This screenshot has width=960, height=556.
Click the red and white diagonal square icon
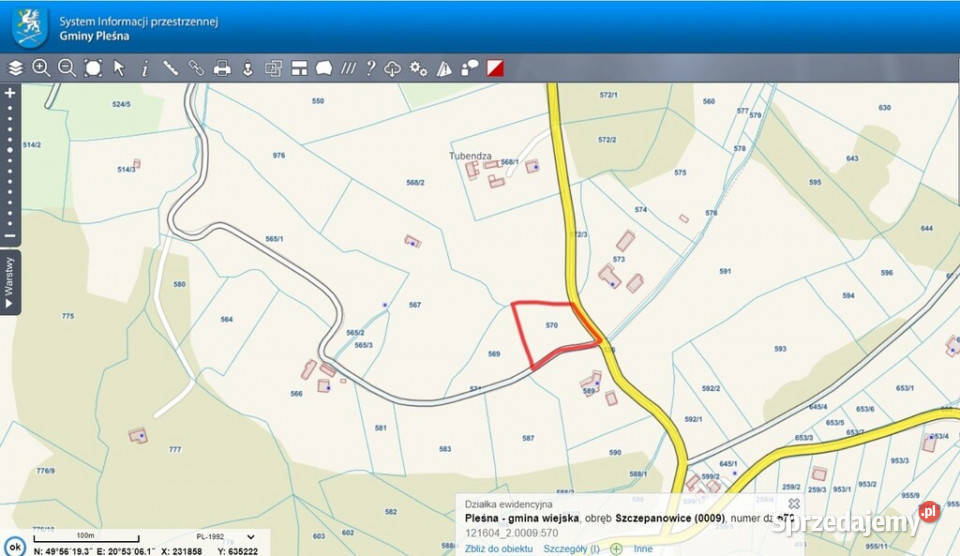pyautogui.click(x=495, y=68)
